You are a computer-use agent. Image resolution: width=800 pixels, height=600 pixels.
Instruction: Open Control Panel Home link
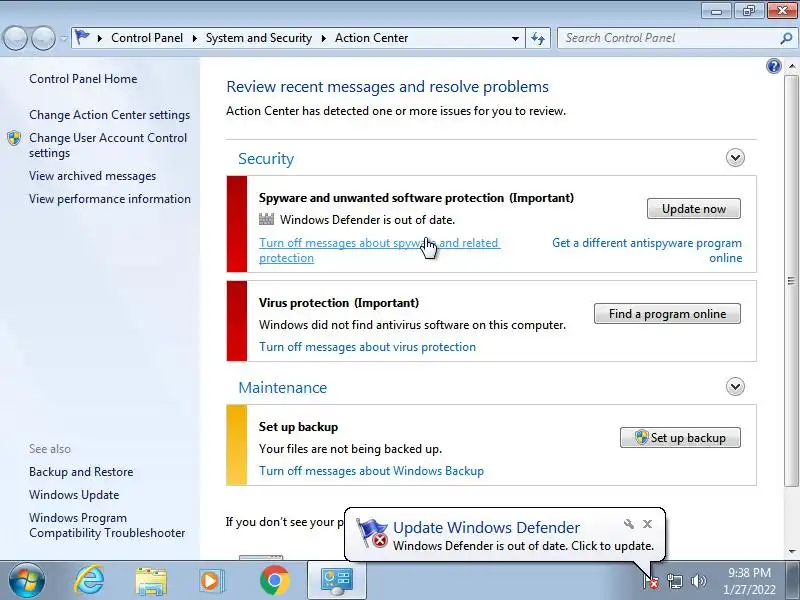coord(83,79)
